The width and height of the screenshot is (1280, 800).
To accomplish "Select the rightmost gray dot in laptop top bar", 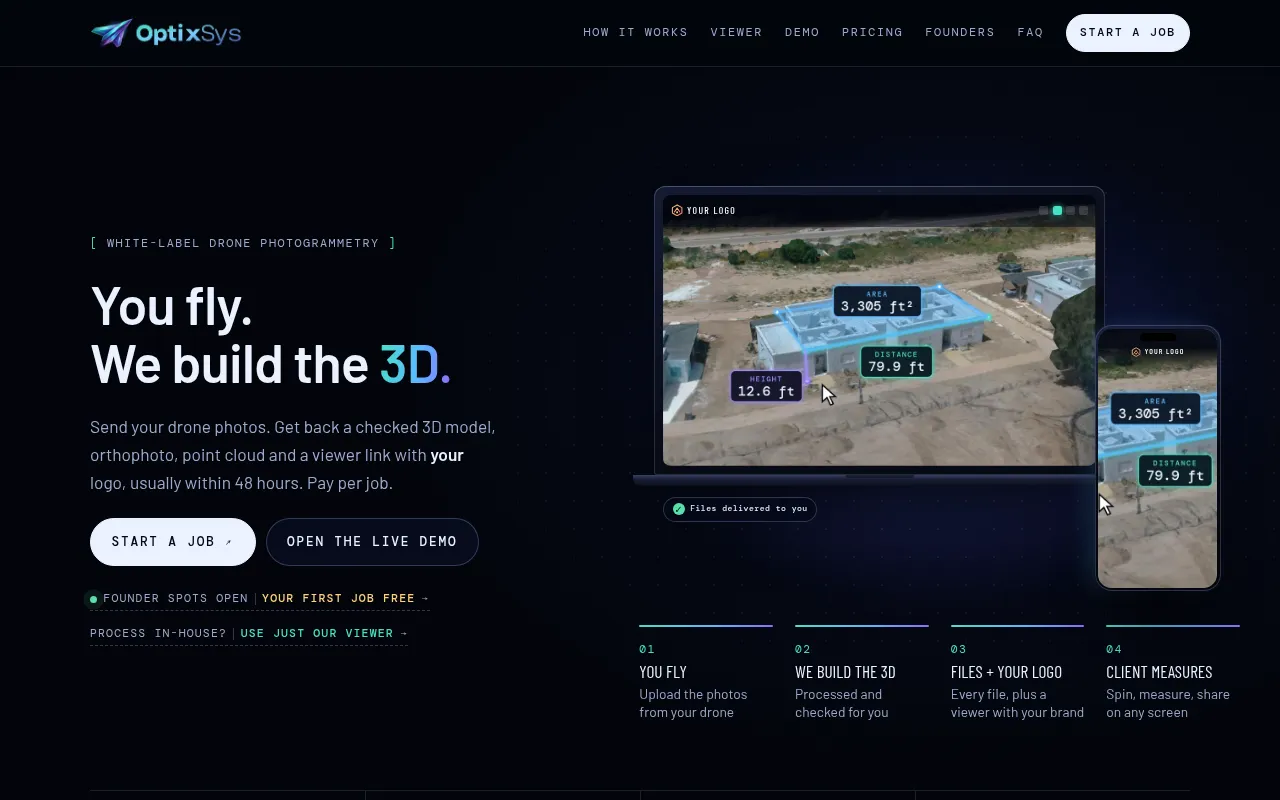I will pyautogui.click(x=1083, y=211).
